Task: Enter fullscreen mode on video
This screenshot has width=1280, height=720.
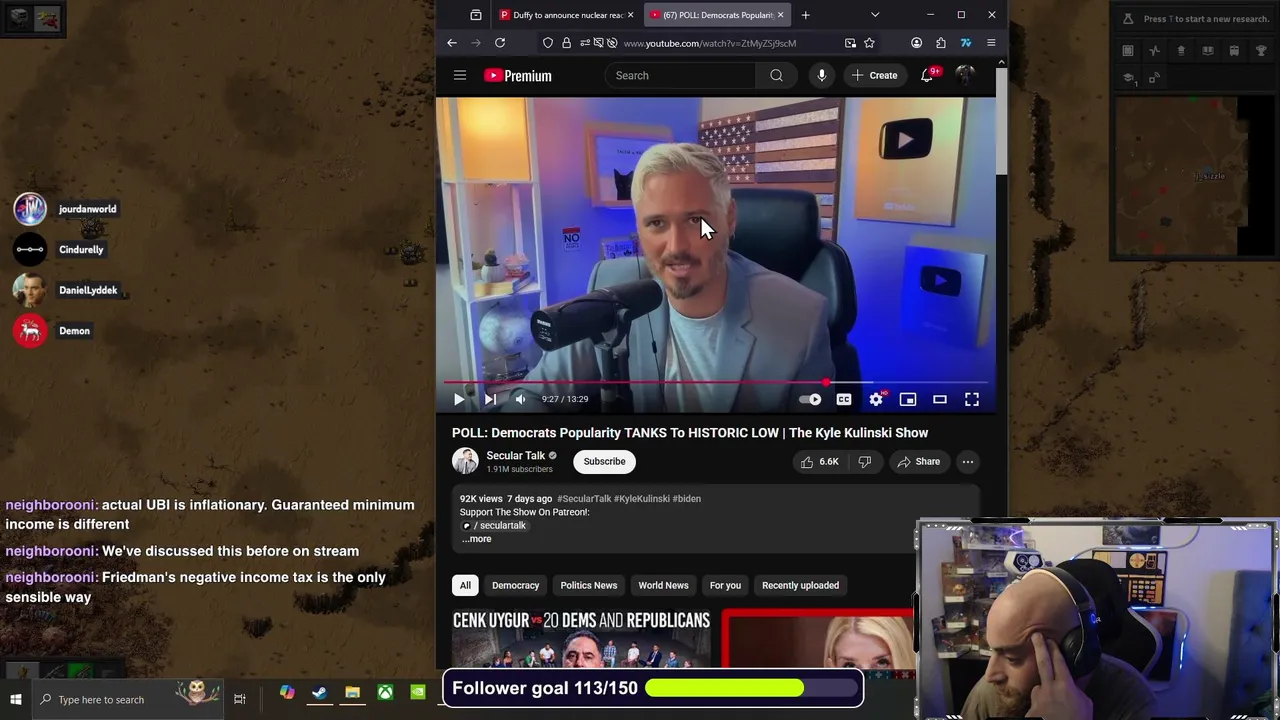Action: click(972, 399)
